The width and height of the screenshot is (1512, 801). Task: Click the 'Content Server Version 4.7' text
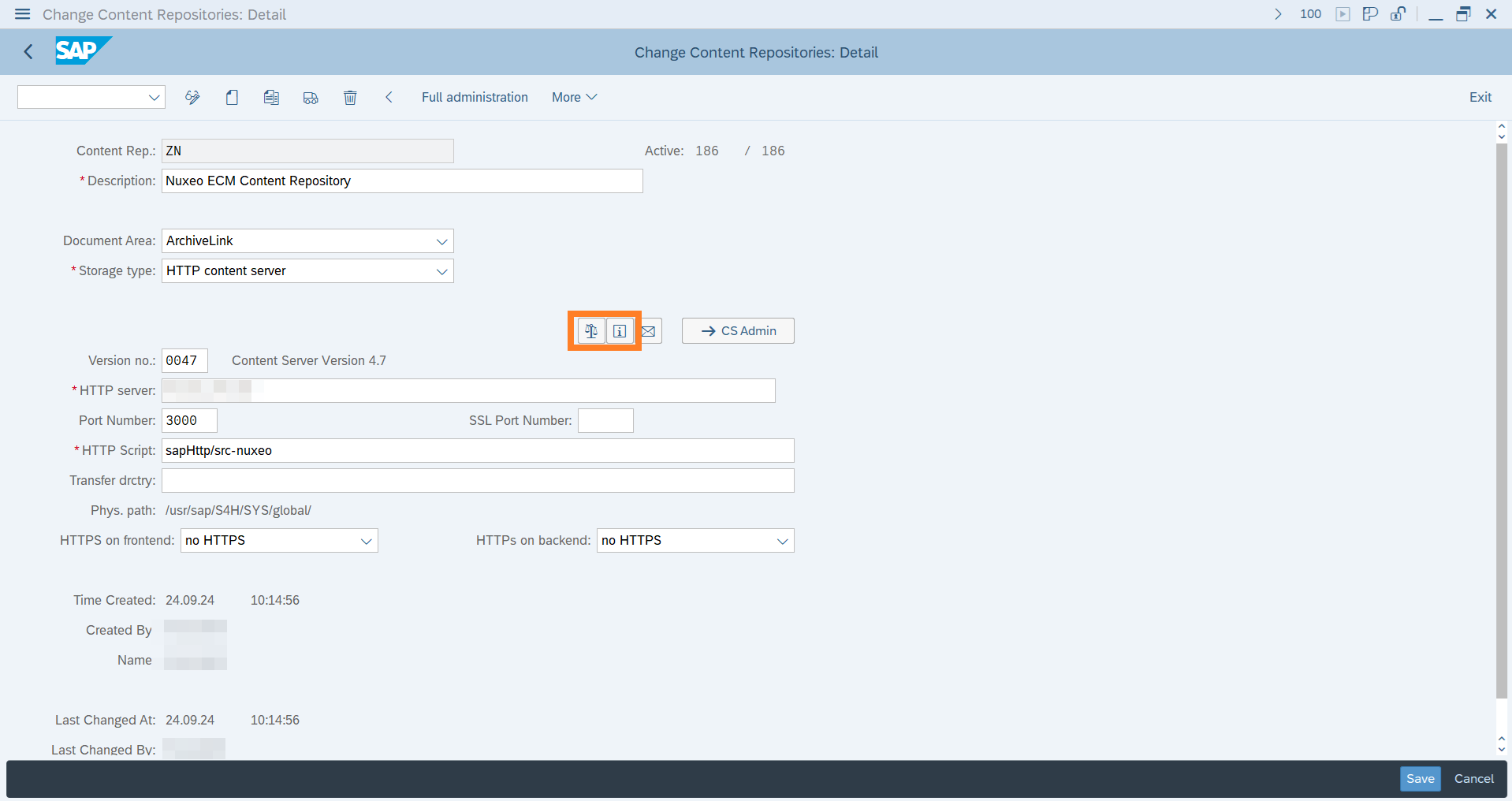309,361
